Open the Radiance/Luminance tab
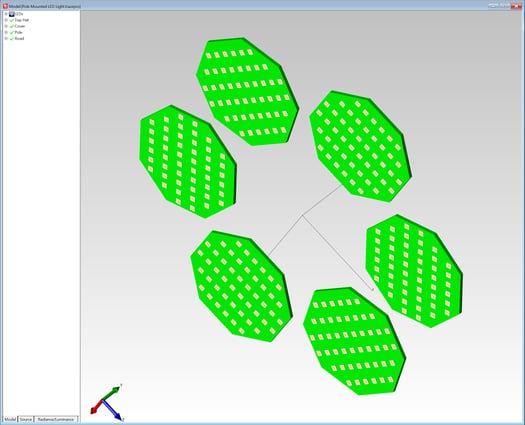 tap(56, 419)
